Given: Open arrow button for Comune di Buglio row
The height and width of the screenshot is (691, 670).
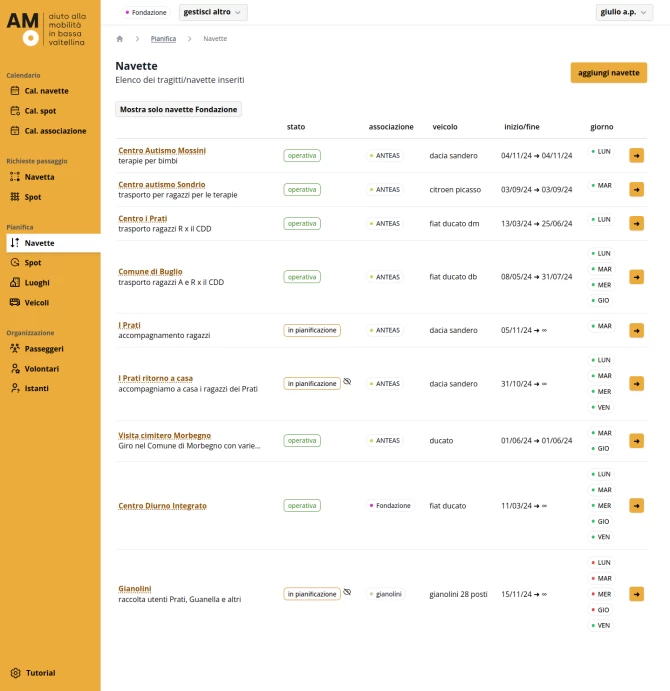Looking at the screenshot, I should click(x=636, y=277).
